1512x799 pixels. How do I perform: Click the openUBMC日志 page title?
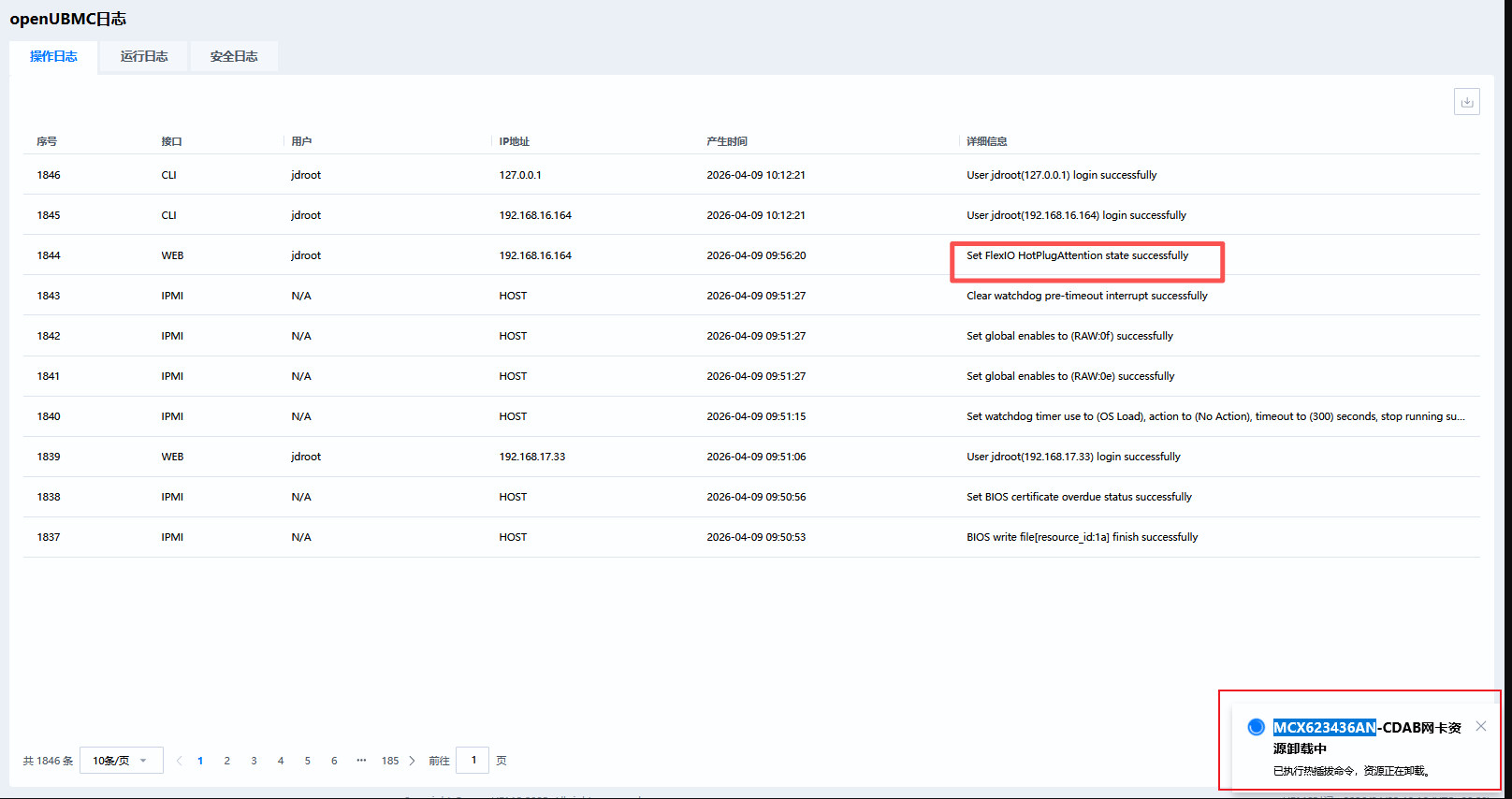pos(67,19)
